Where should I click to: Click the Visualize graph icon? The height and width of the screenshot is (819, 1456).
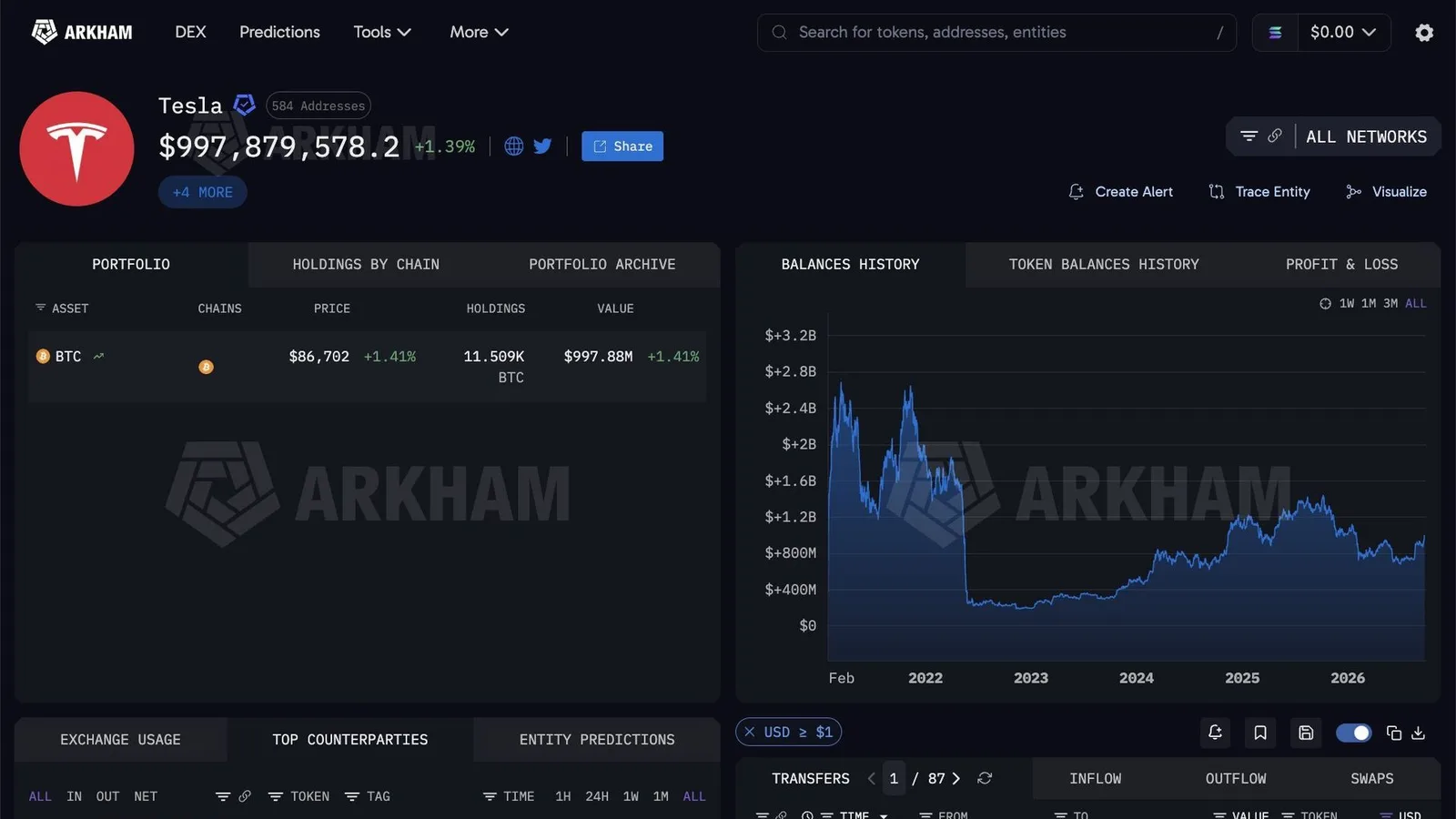coord(1353,192)
